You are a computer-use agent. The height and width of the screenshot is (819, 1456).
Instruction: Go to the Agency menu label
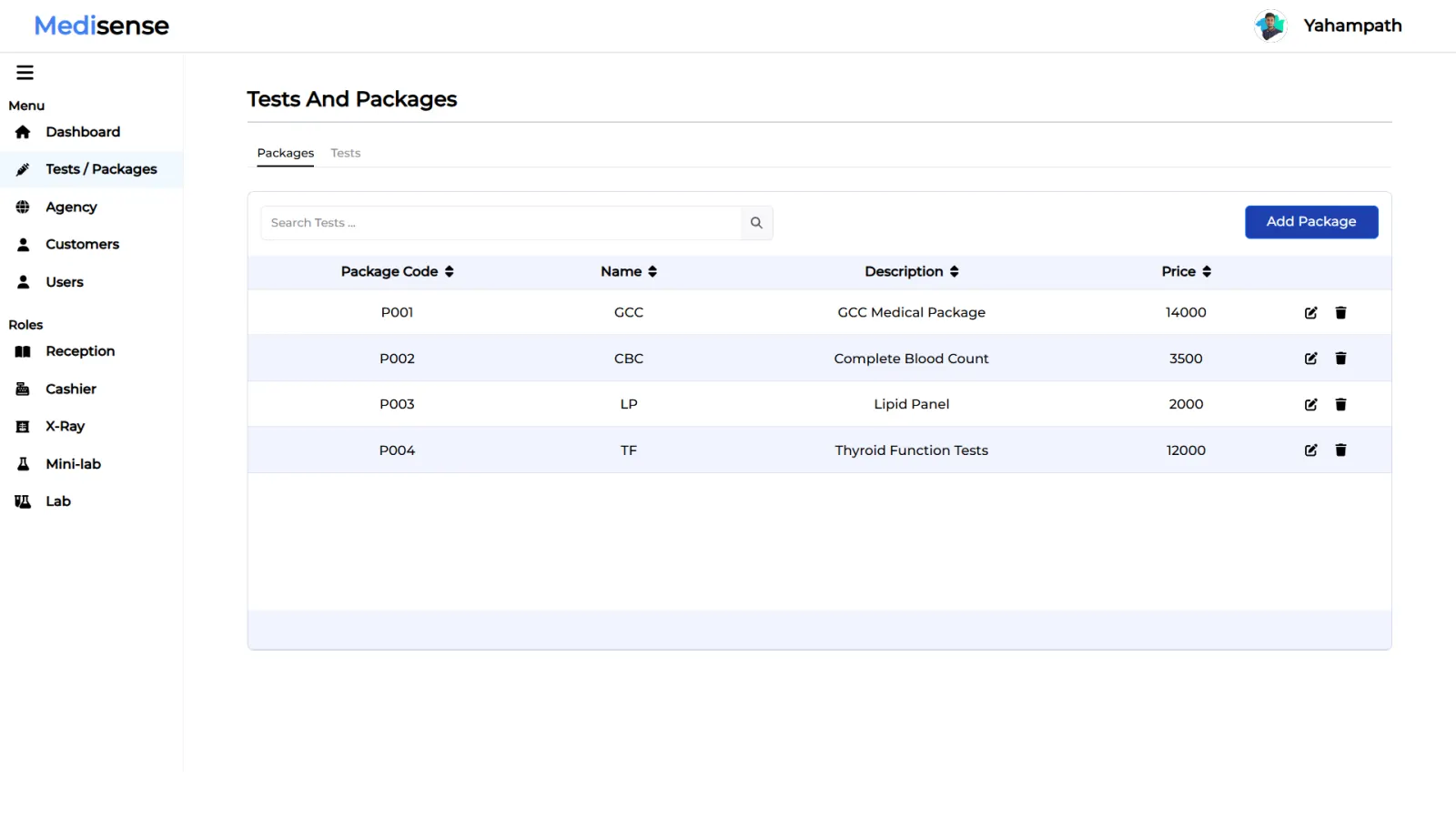pyautogui.click(x=71, y=207)
